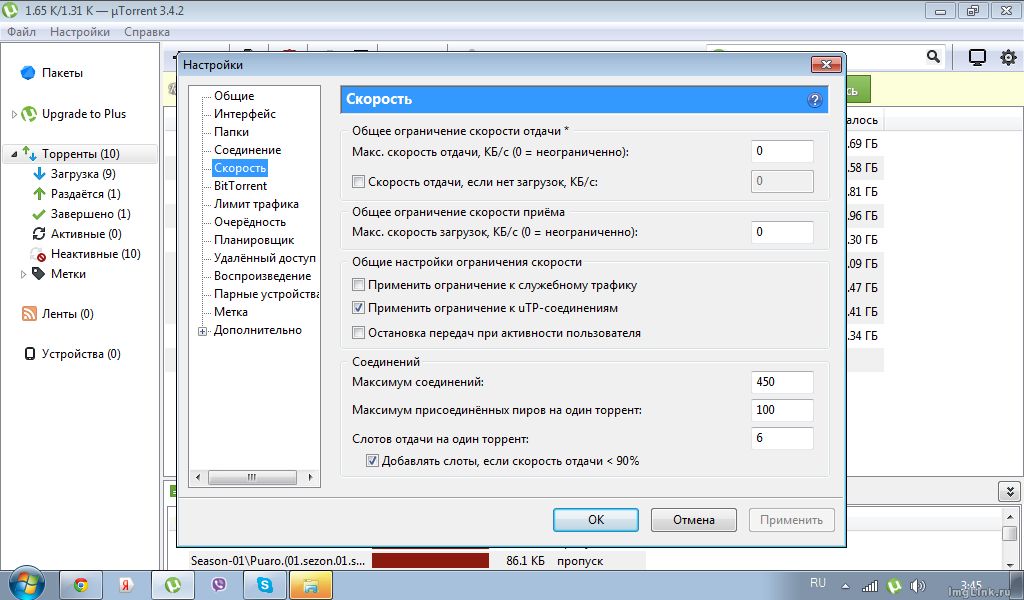
Task: Enable 'Скорость отдачи, если нет загрузок' checkbox
Action: (358, 182)
